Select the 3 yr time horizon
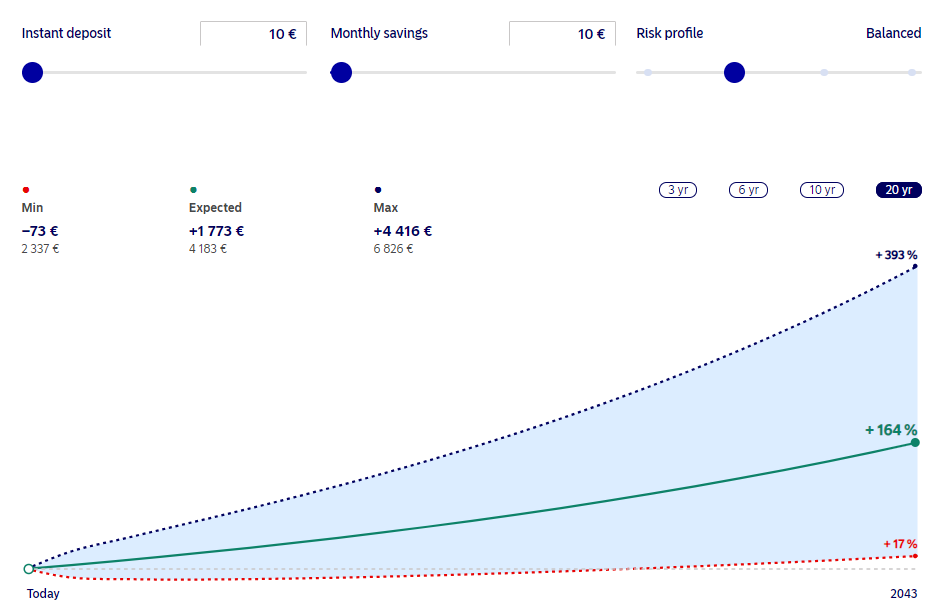 (677, 190)
